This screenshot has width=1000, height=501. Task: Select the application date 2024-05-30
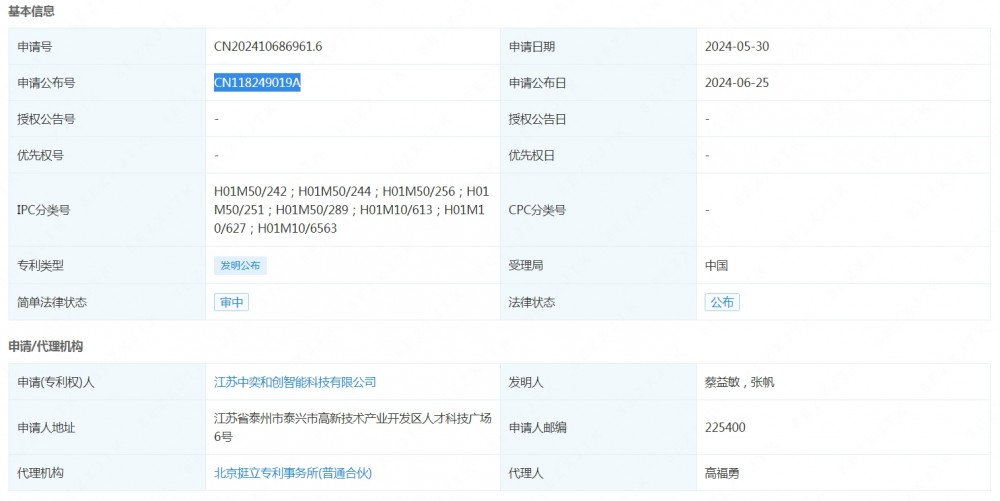736,47
